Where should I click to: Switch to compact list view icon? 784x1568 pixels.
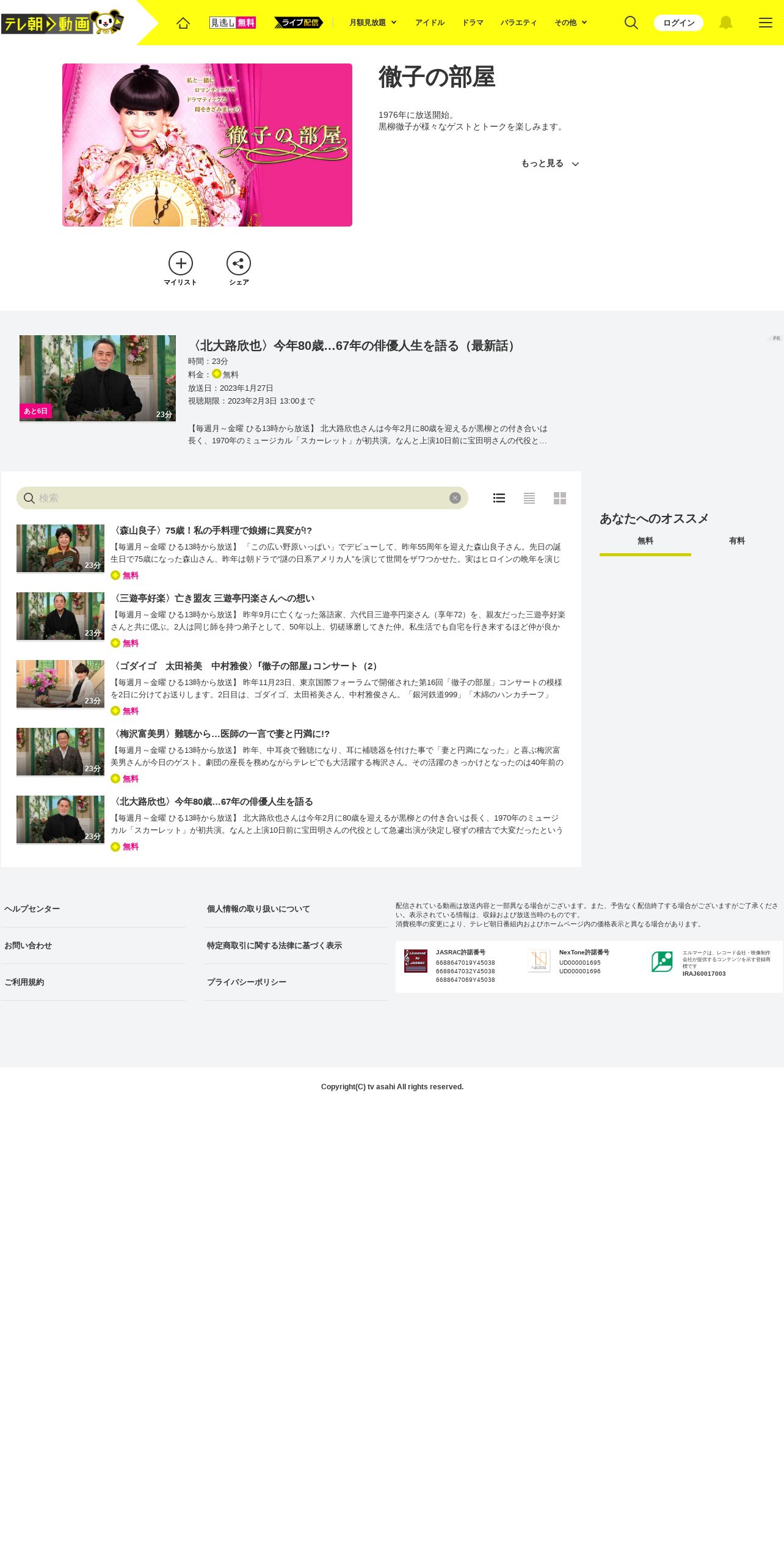[529, 498]
